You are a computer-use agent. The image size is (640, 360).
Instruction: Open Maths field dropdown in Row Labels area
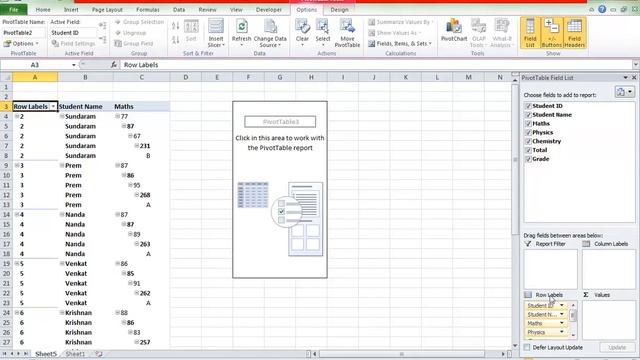click(562, 323)
